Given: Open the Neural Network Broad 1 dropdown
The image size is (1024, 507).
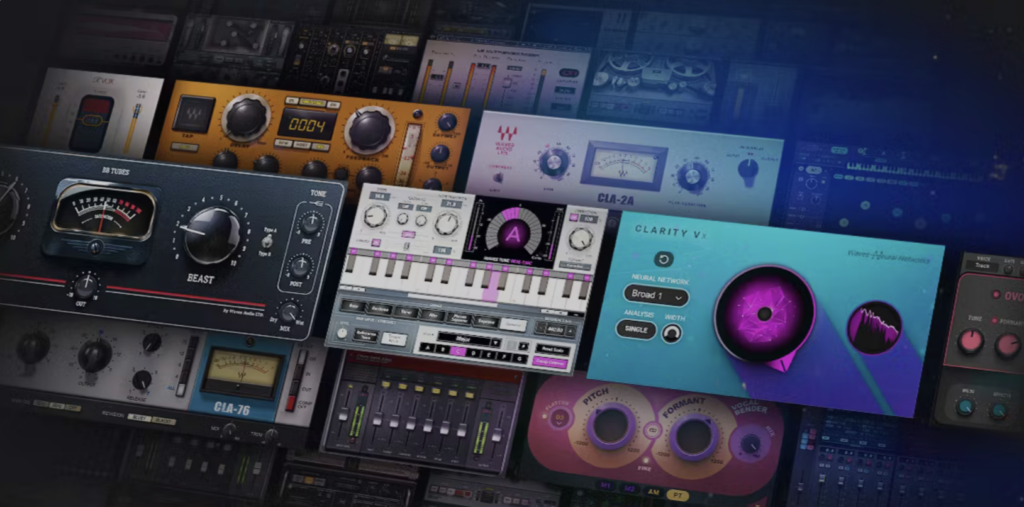Looking at the screenshot, I should [656, 295].
